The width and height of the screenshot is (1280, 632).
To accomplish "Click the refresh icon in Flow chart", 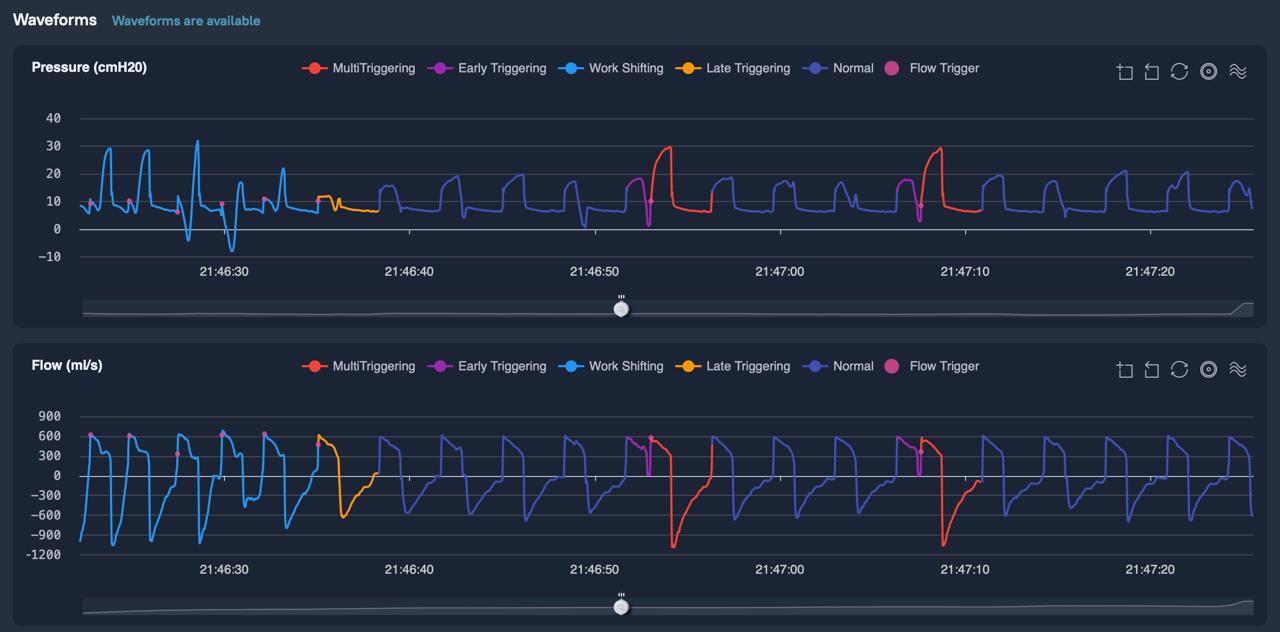I will (1180, 370).
